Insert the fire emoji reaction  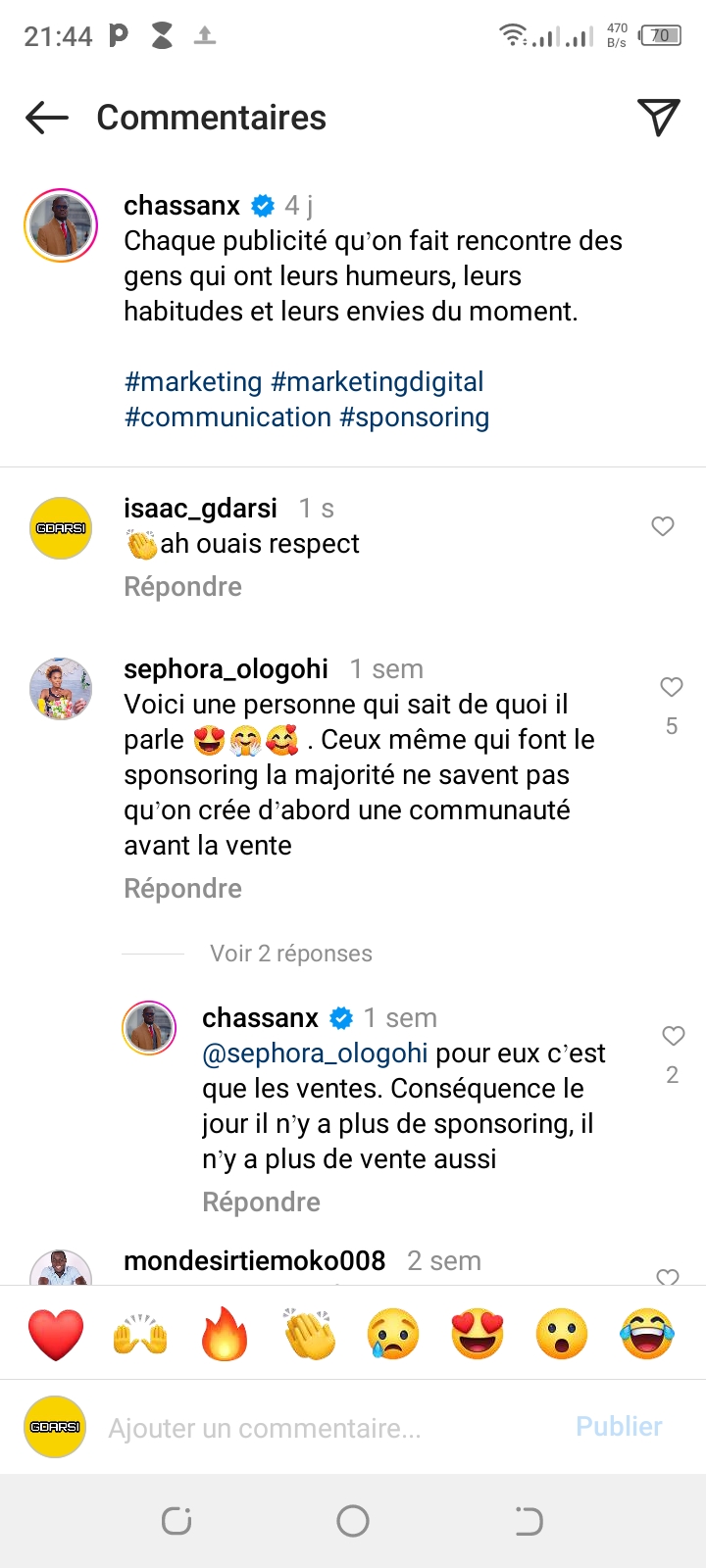[225, 1334]
